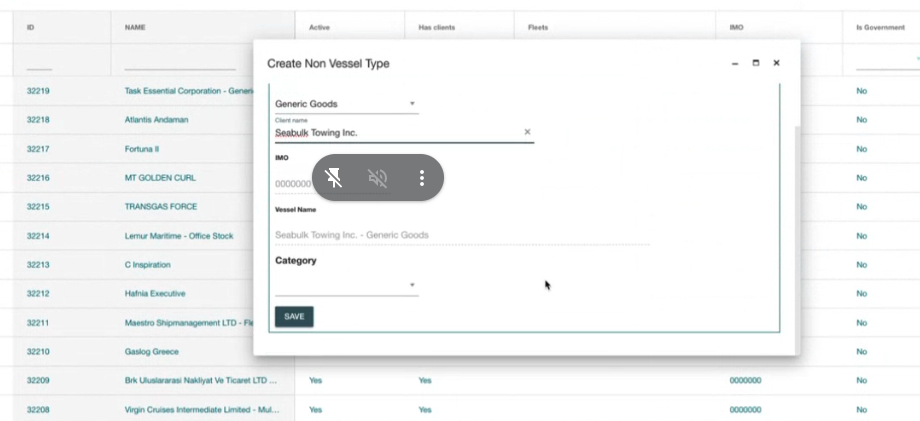Screen dimensions: 920x421
Task: Click Has clients Yes in row 32208
Action: [x=425, y=409]
